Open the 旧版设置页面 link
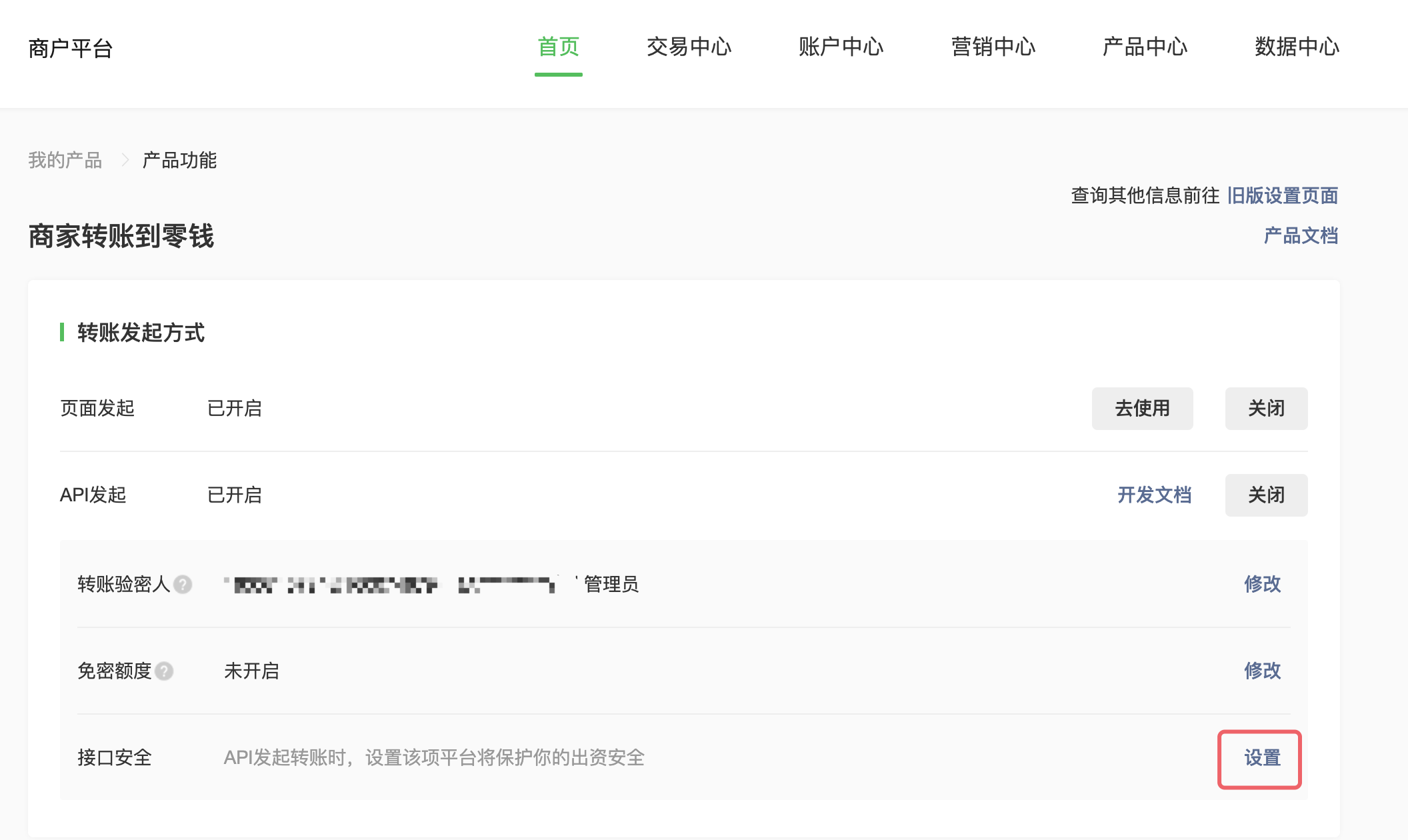The width and height of the screenshot is (1408, 840). click(x=1282, y=195)
